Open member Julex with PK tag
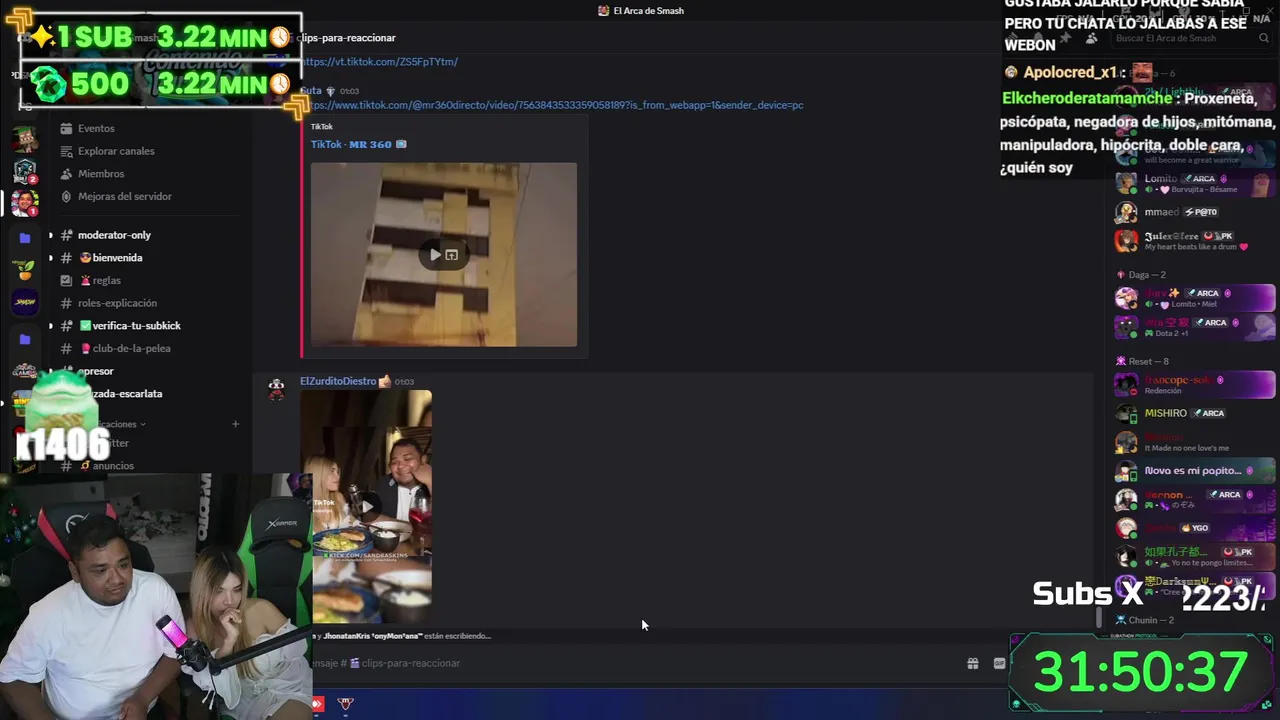Screen dimensions: 1280x720 [1195, 241]
